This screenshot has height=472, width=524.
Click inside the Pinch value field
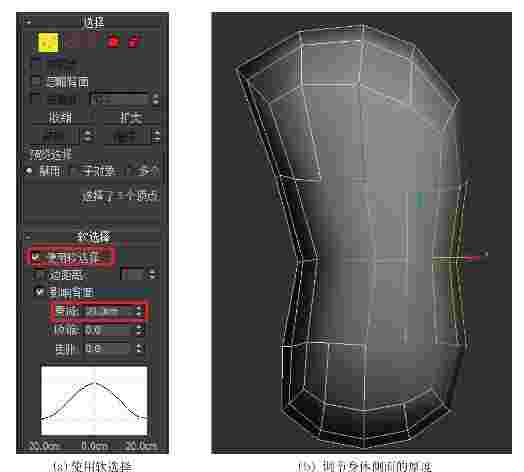[106, 330]
